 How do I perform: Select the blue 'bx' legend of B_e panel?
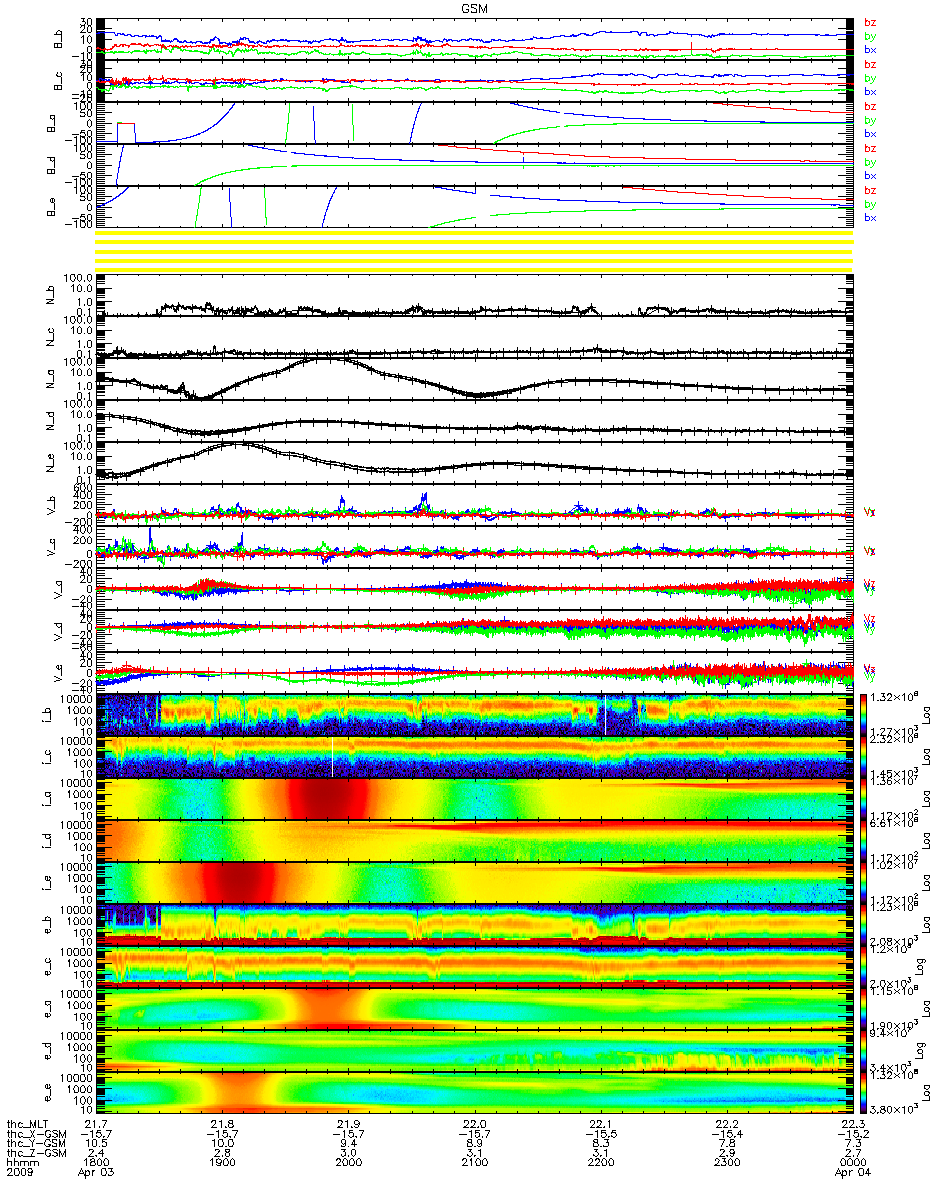[x=870, y=217]
